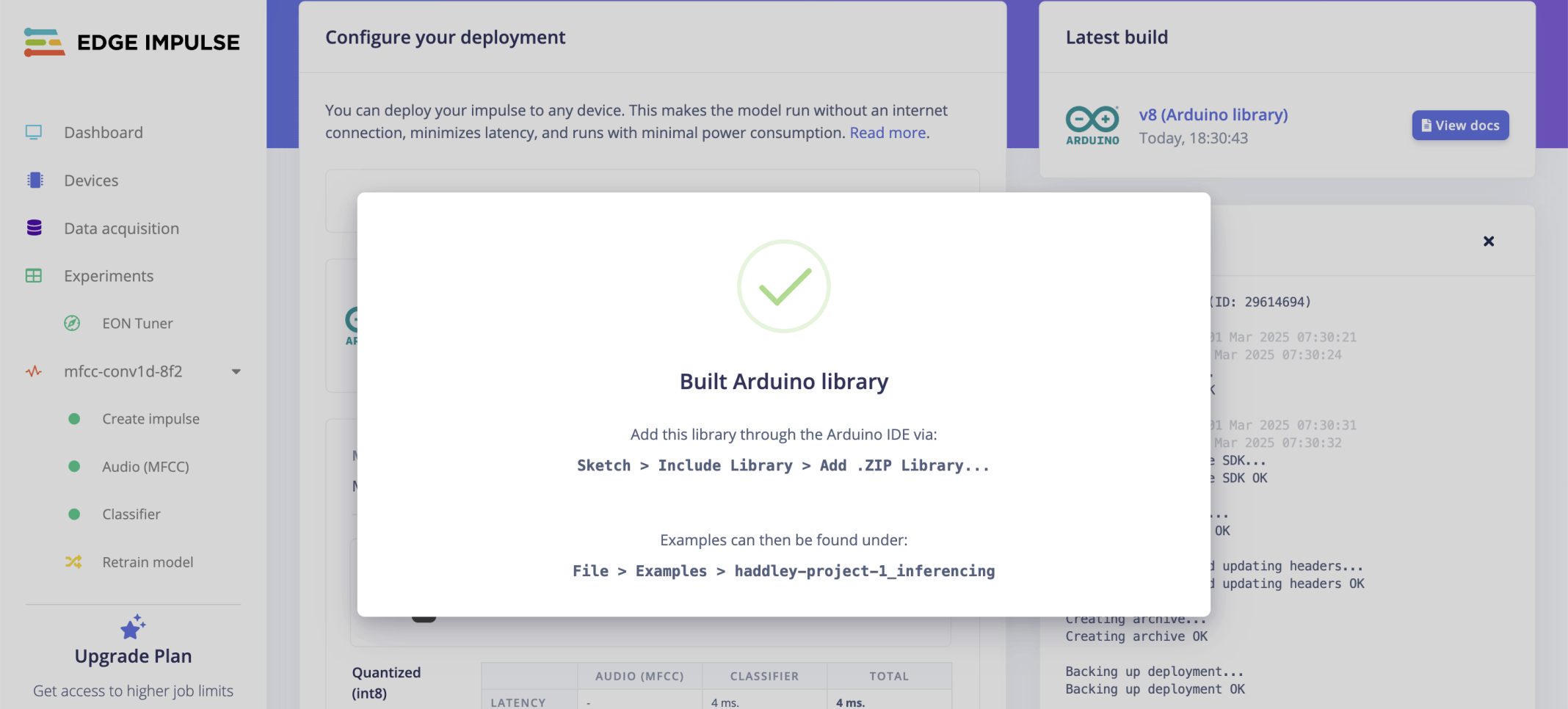Click the Upgrade Plan heading

pyautogui.click(x=133, y=656)
